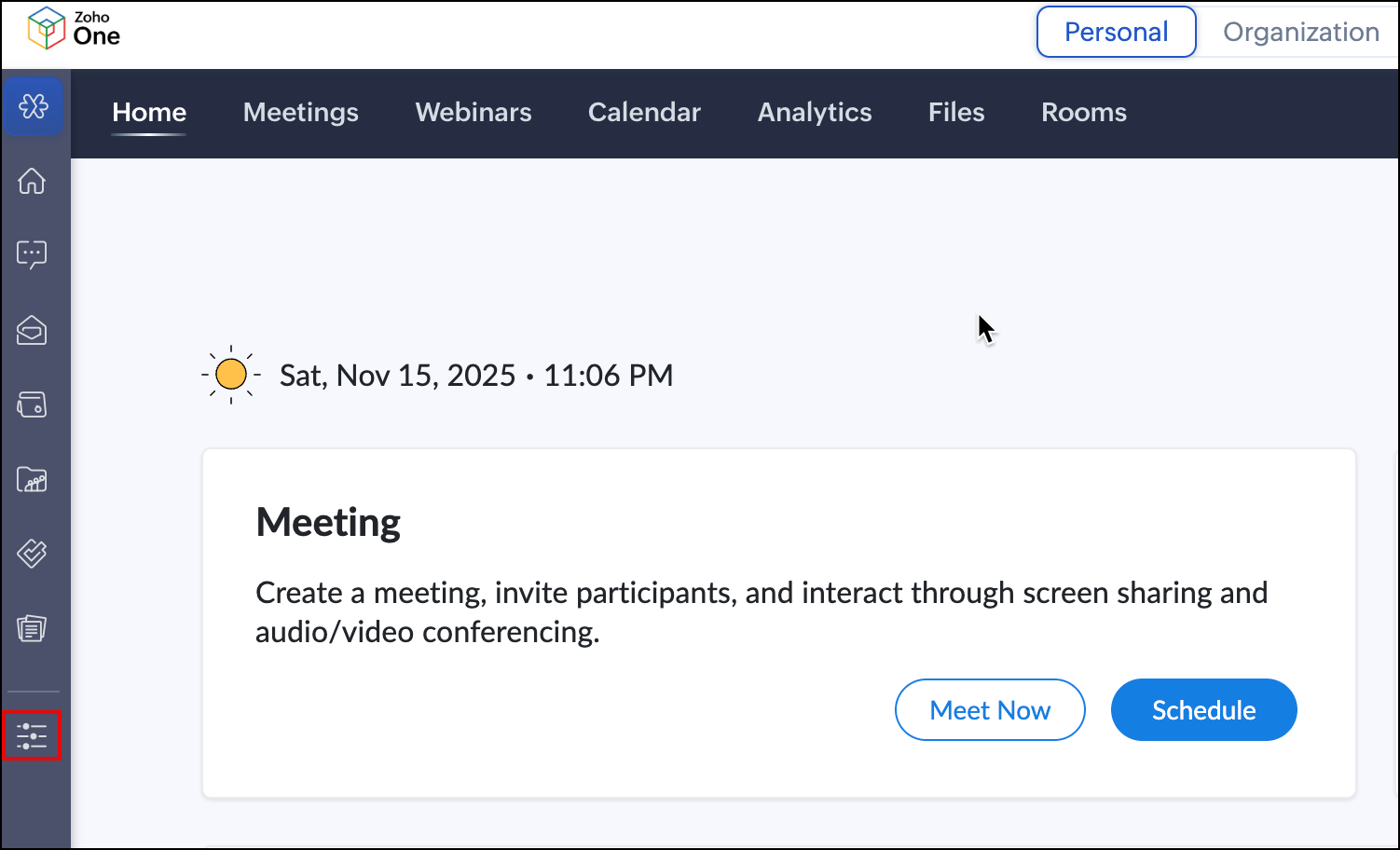Switch to the Organization view toggle
1400x850 pixels.
(x=1300, y=32)
